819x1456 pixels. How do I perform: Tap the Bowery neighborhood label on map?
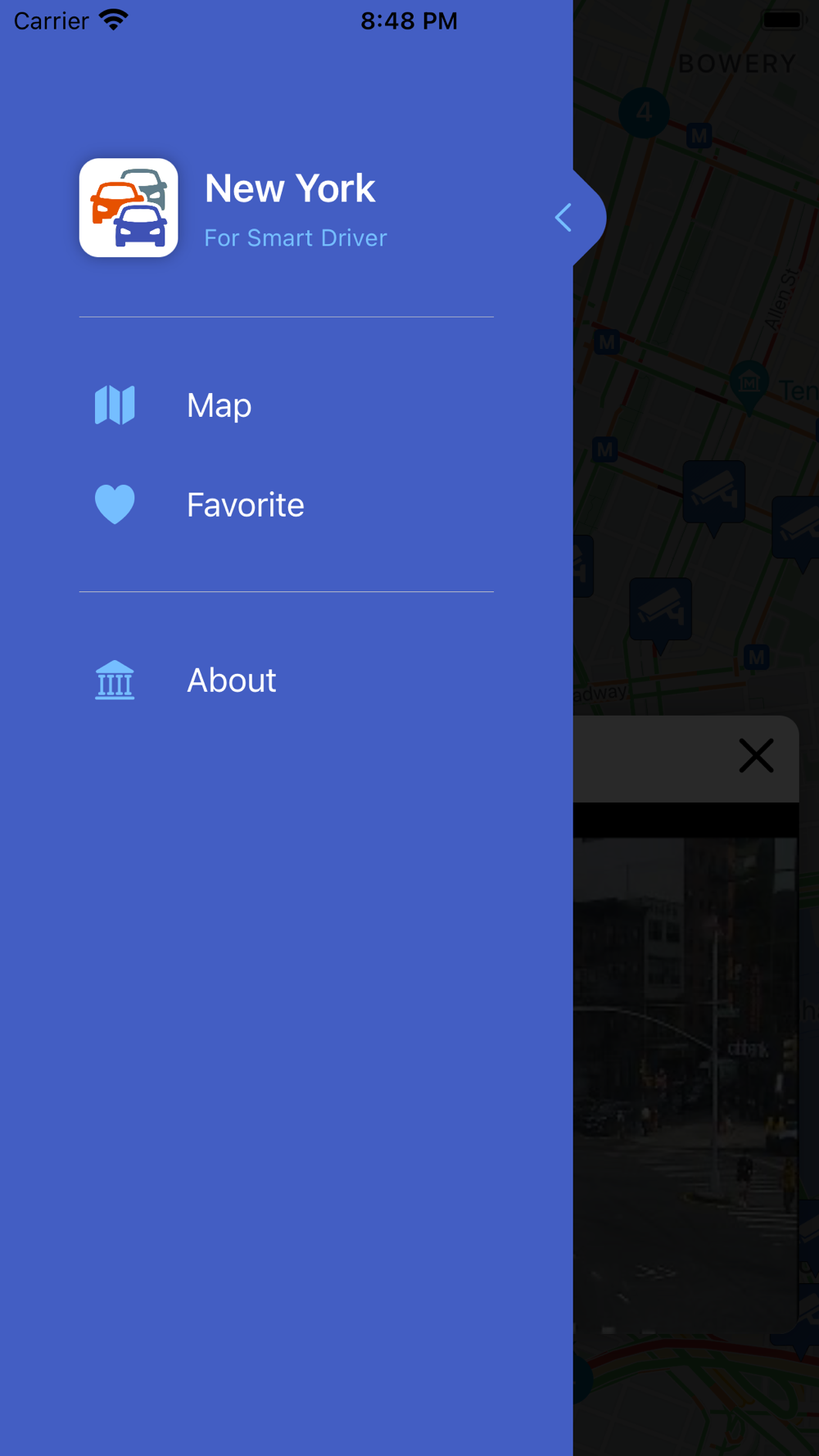[737, 64]
